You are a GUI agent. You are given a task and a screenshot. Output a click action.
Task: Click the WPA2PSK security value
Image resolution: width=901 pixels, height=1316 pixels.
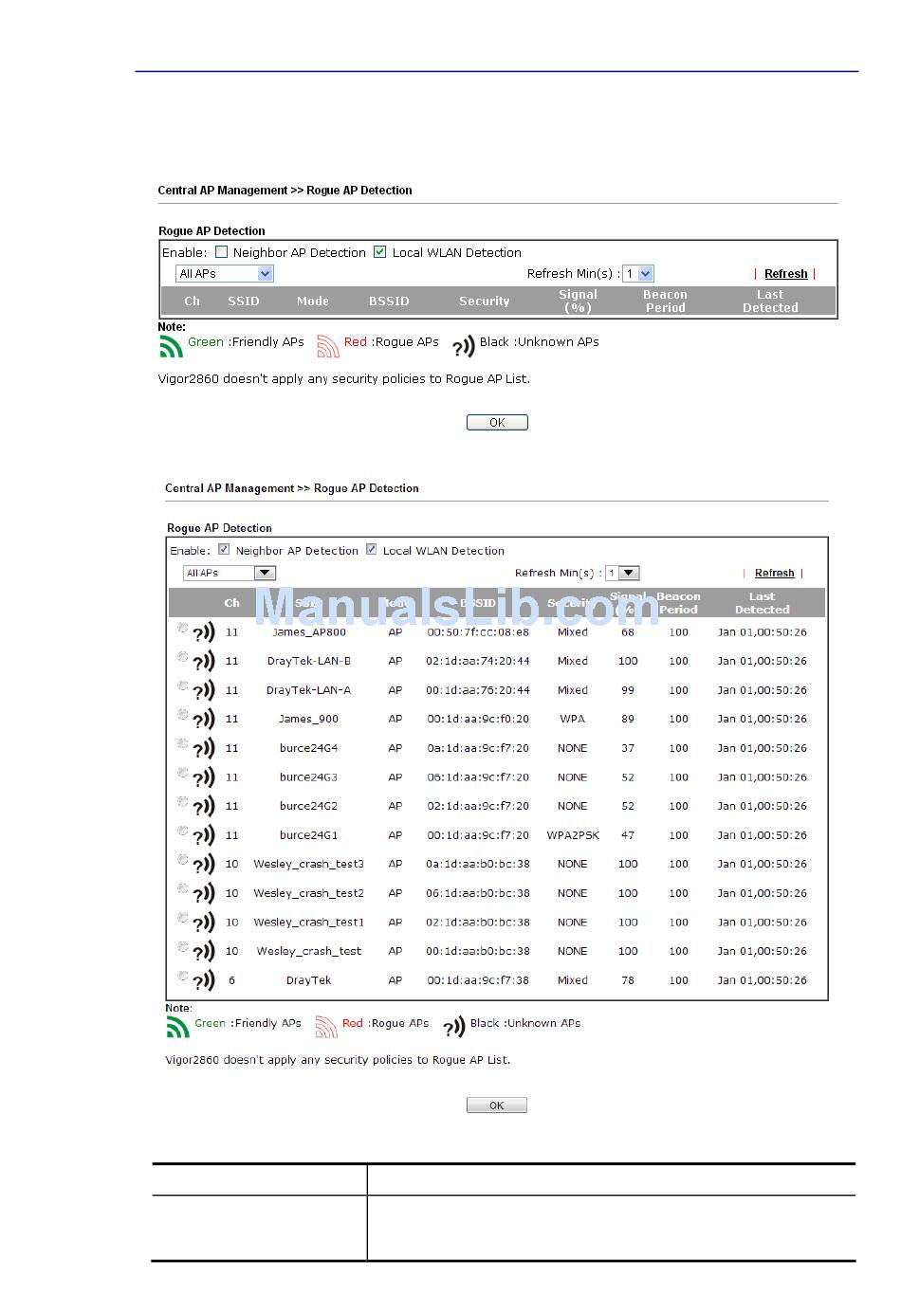(573, 835)
